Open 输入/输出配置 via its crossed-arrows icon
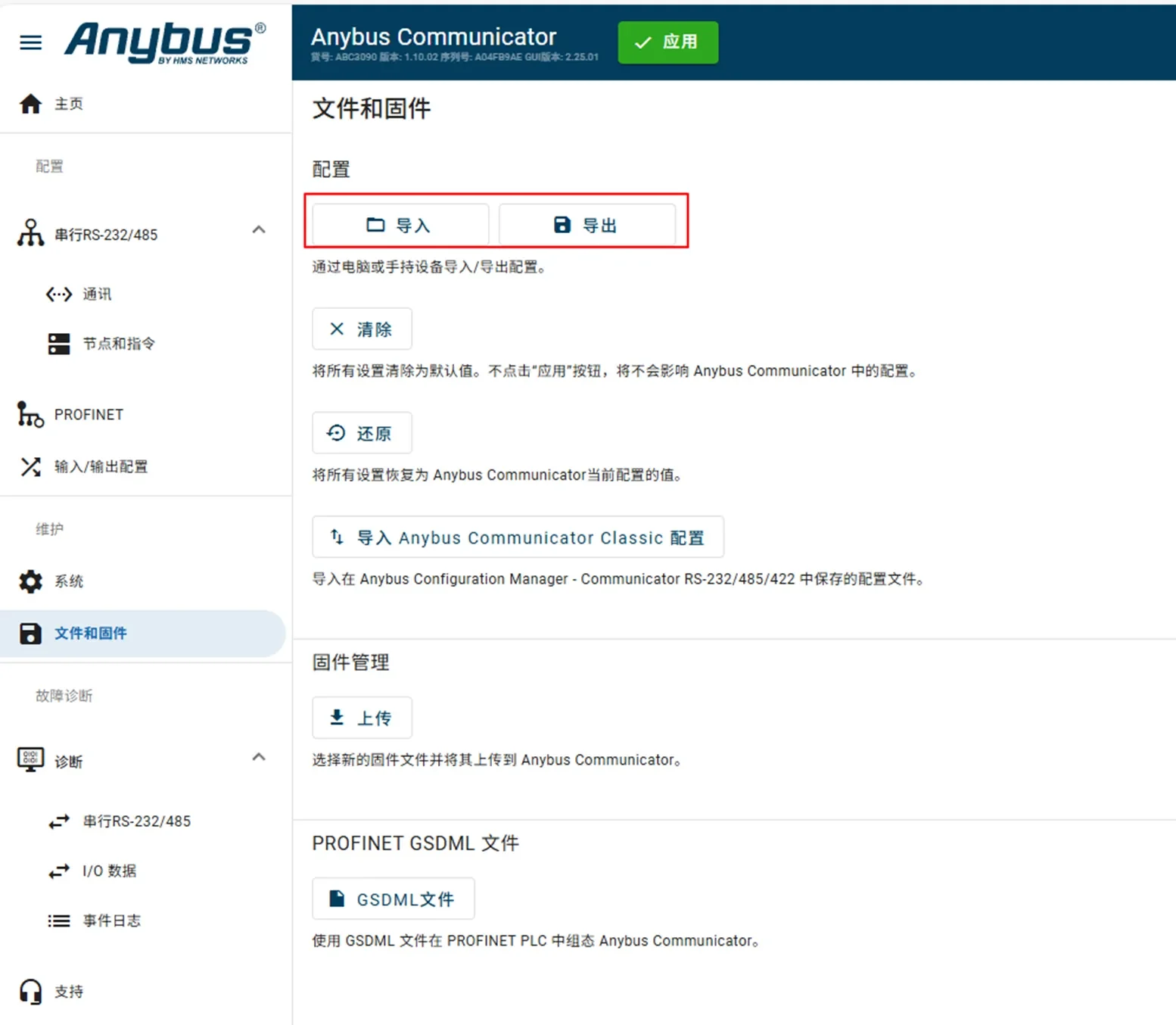The image size is (1176, 1025). (x=30, y=466)
